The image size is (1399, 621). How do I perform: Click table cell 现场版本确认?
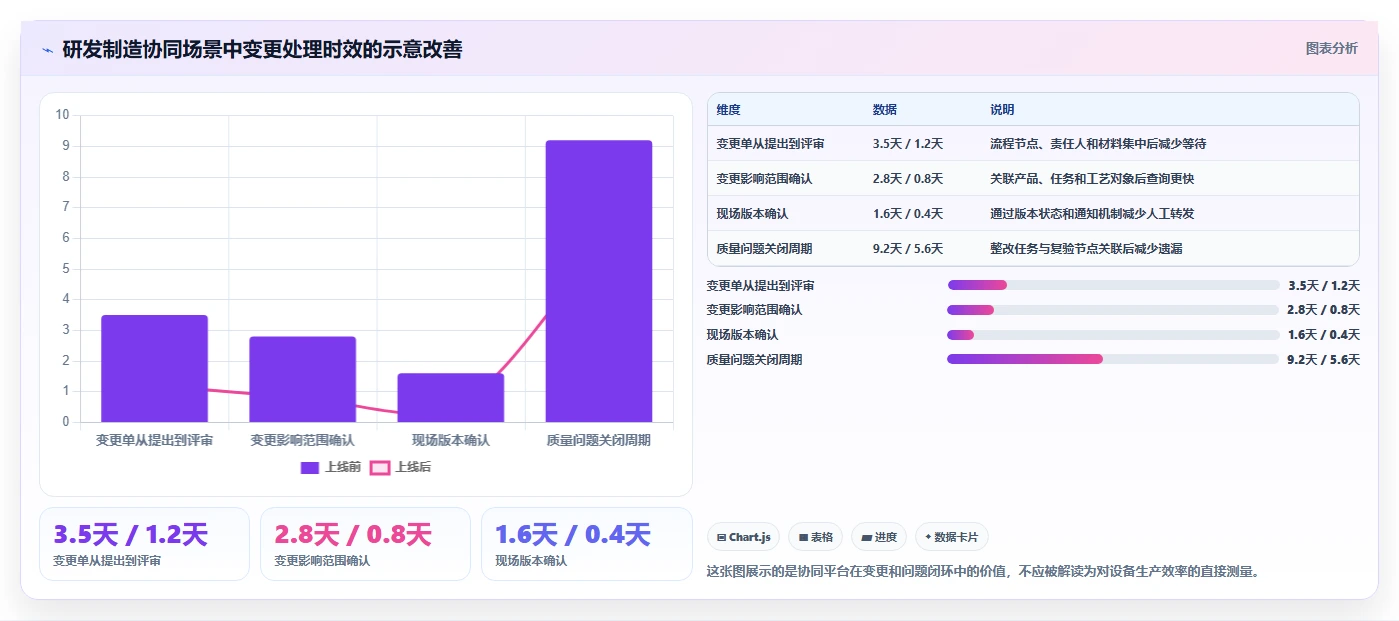coord(752,214)
